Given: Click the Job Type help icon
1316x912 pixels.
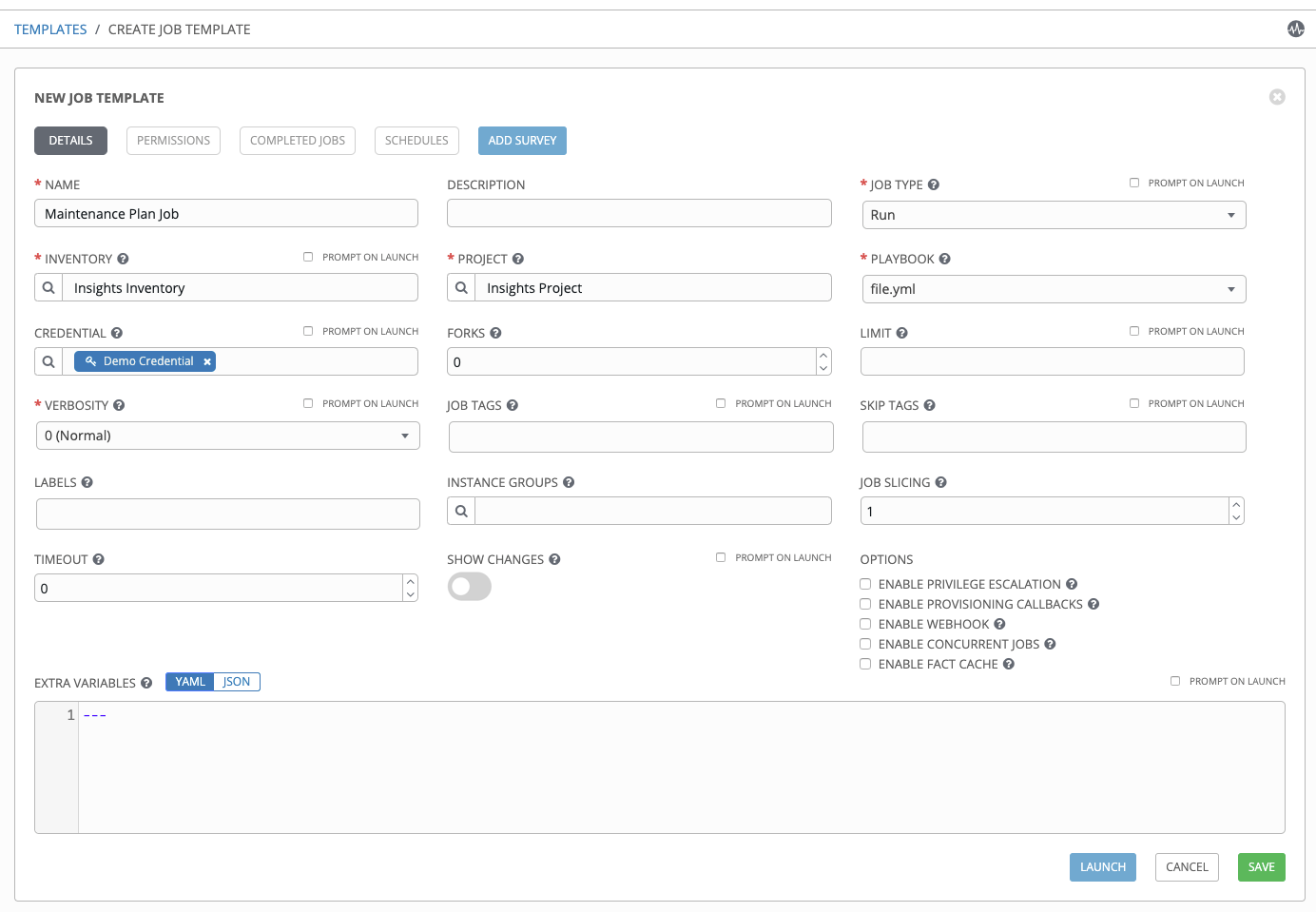Looking at the screenshot, I should click(x=934, y=184).
